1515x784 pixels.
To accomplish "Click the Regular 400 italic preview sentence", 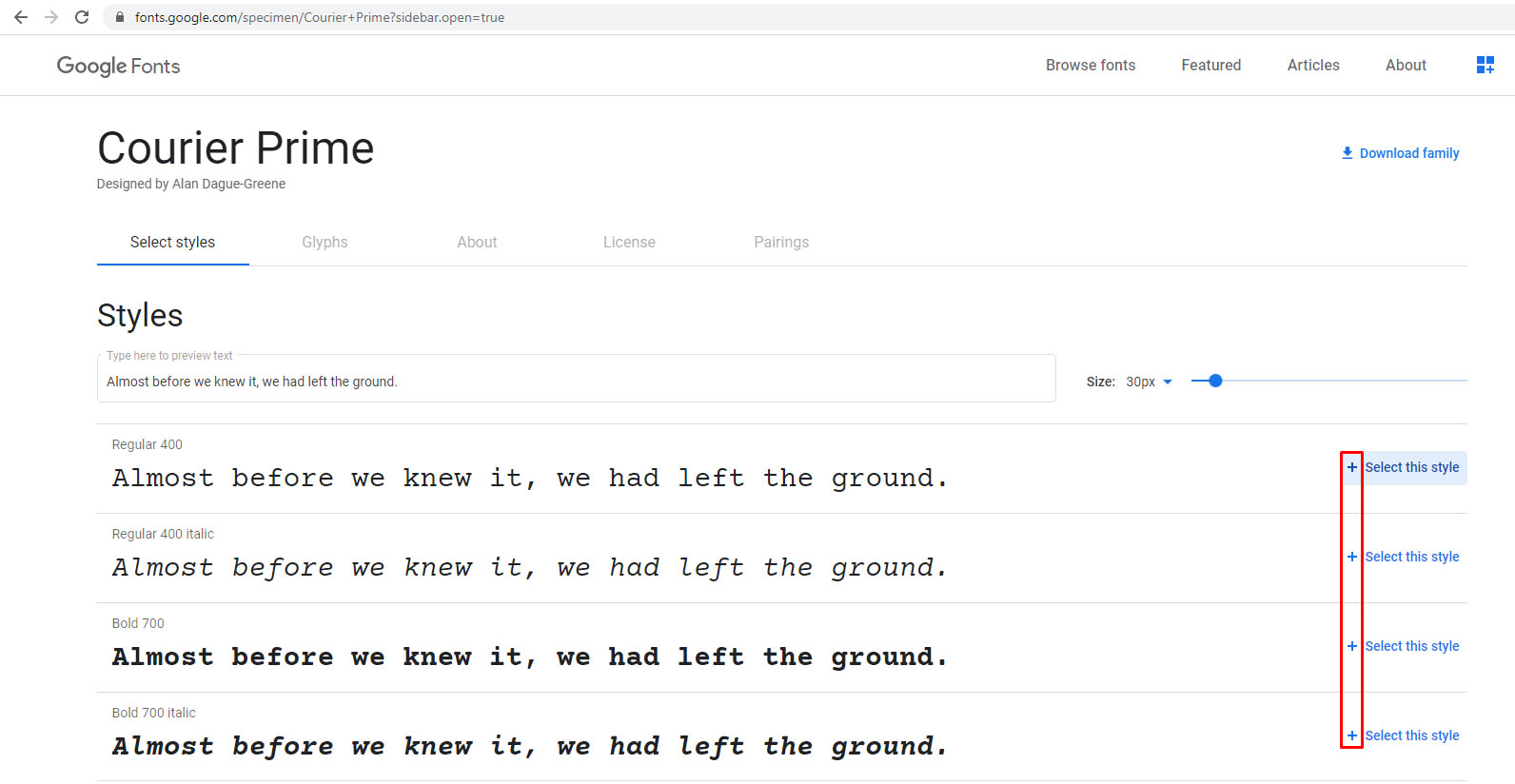I will tap(530, 567).
